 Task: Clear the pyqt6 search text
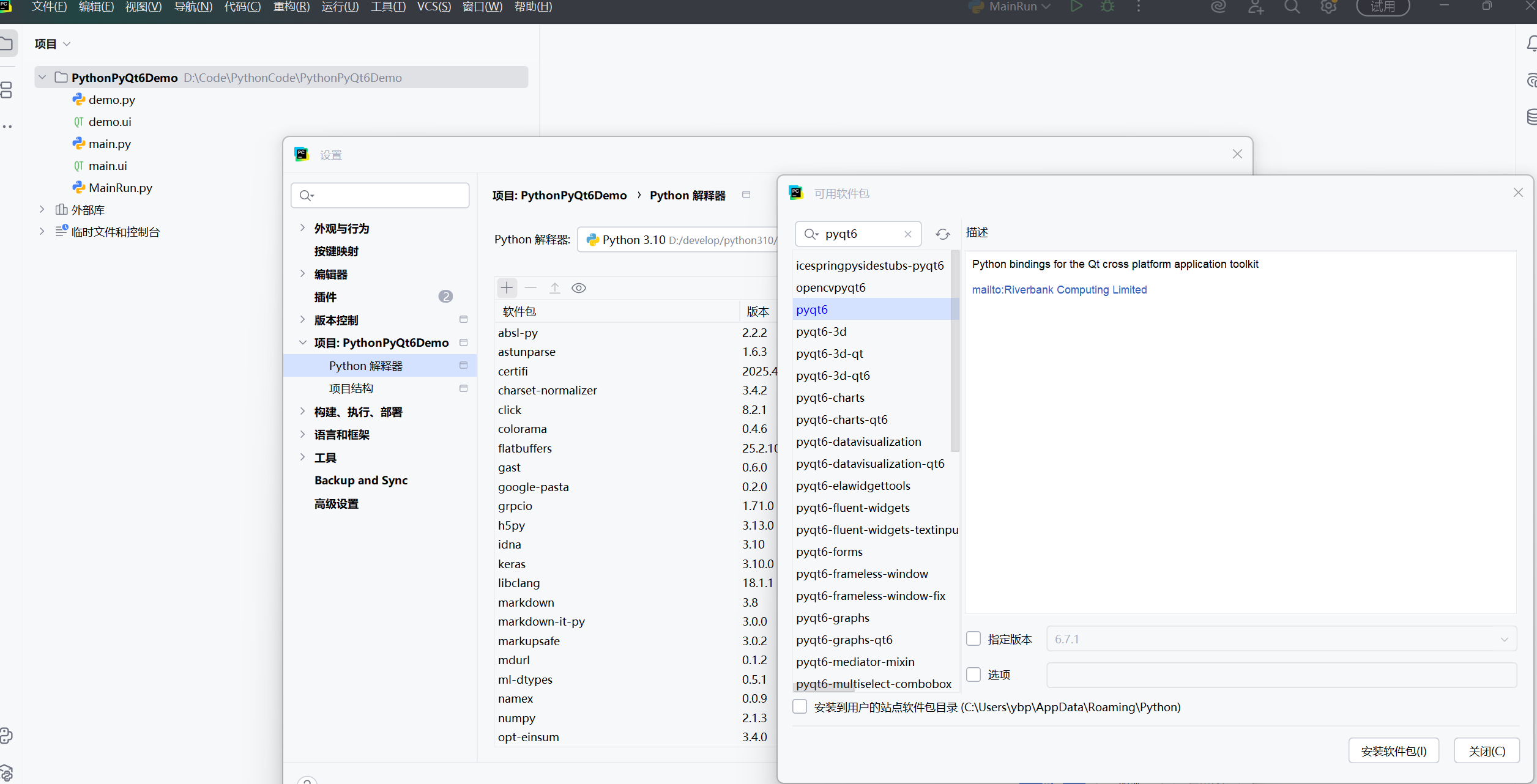tap(907, 234)
